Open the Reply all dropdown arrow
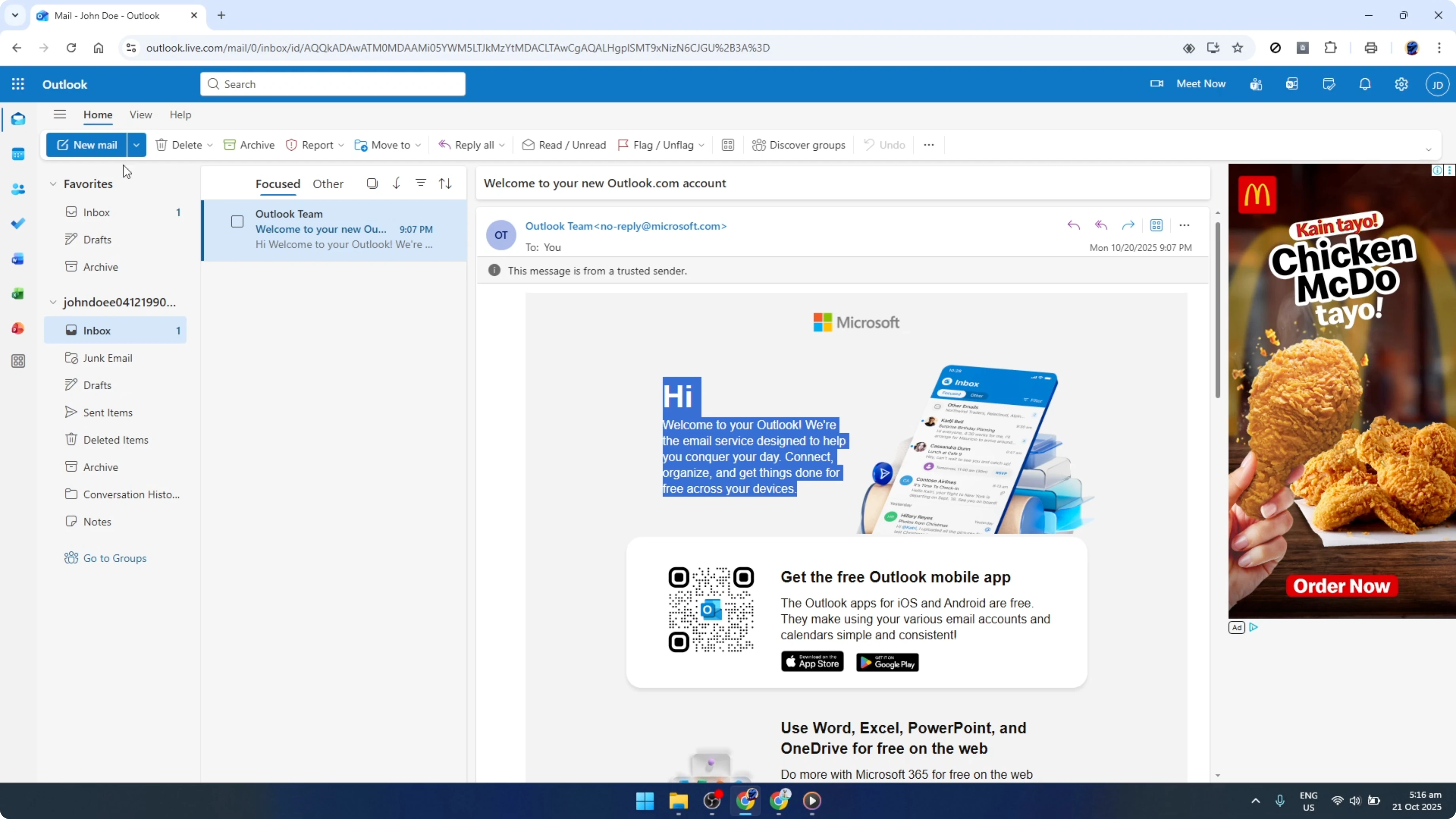1456x819 pixels. click(x=501, y=145)
